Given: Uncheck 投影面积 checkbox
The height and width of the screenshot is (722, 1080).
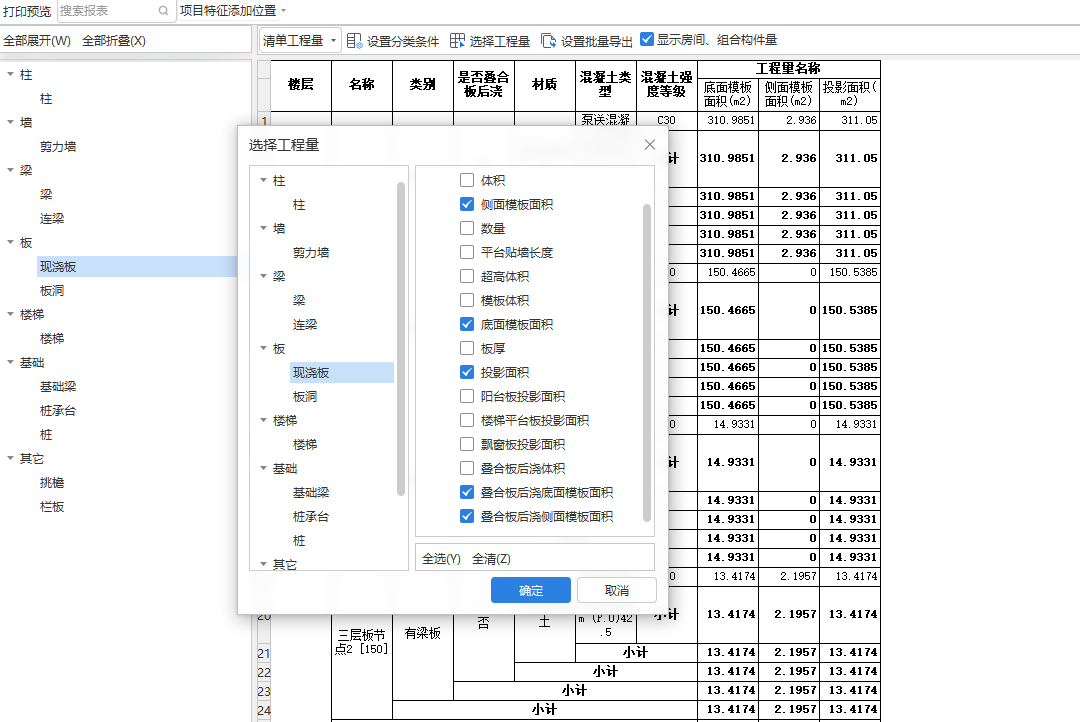Looking at the screenshot, I should pos(467,373).
